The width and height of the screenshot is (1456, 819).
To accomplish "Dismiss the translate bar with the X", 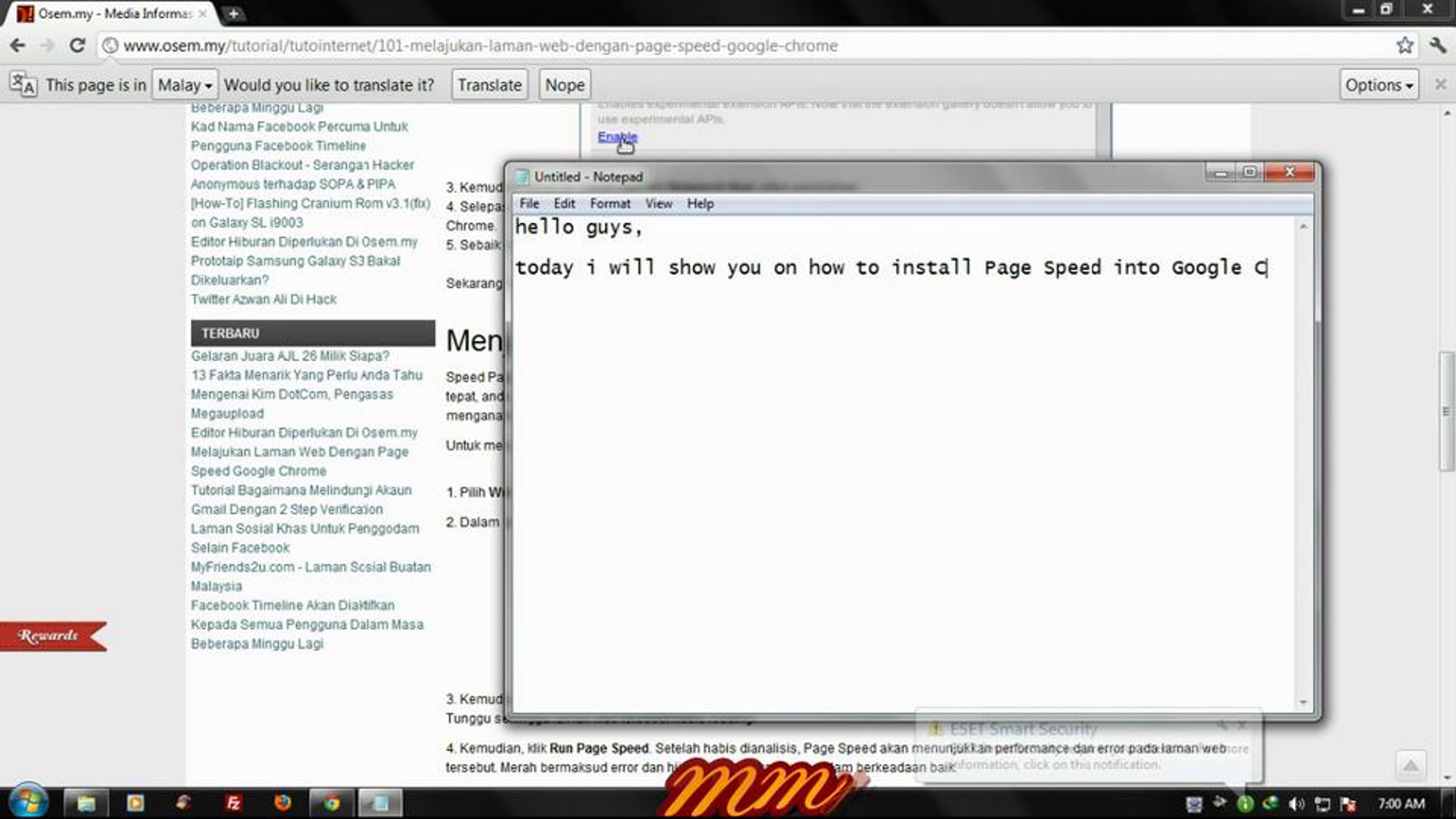I will [x=1441, y=84].
